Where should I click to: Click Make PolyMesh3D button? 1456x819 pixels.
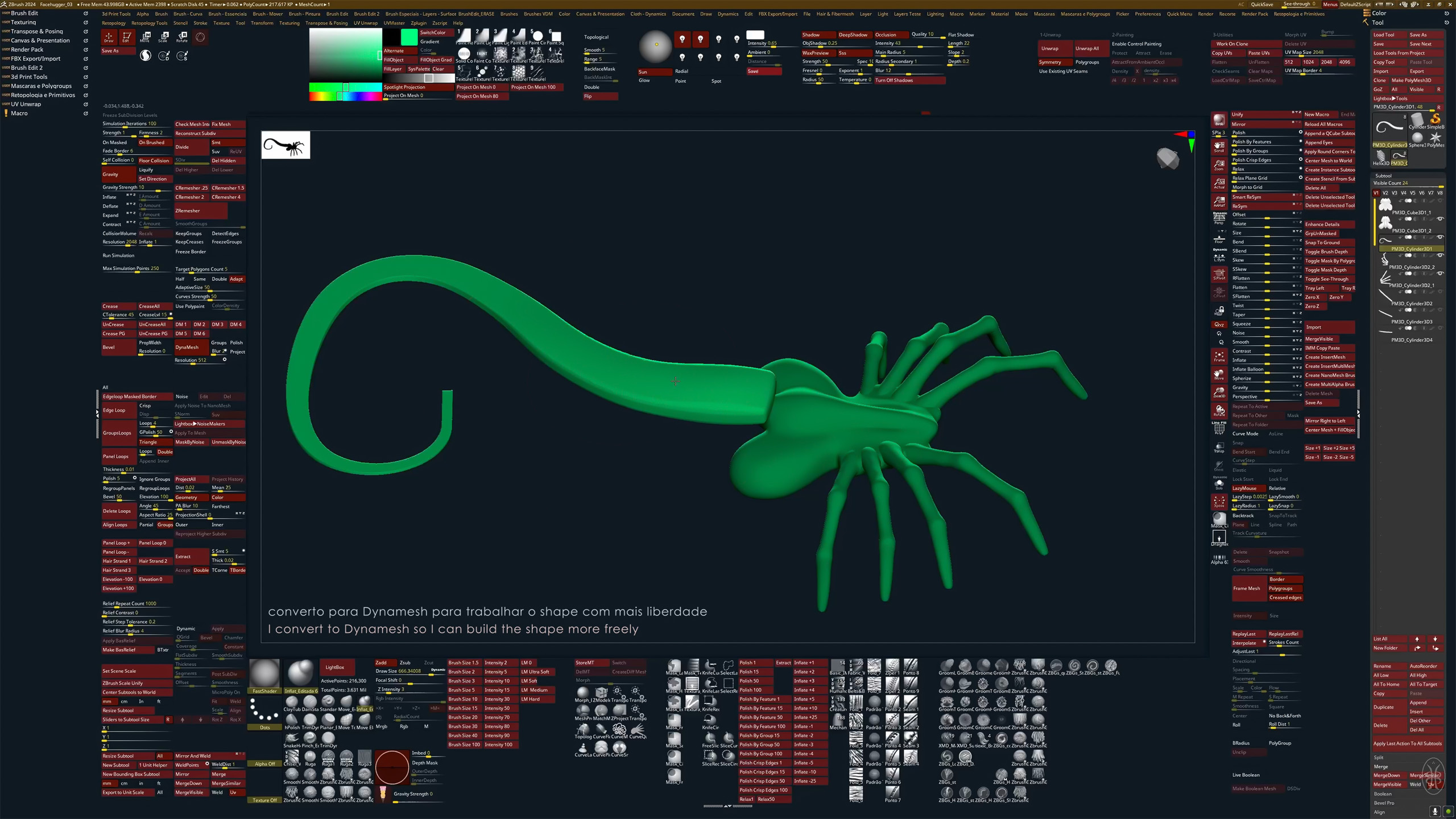(x=1416, y=80)
